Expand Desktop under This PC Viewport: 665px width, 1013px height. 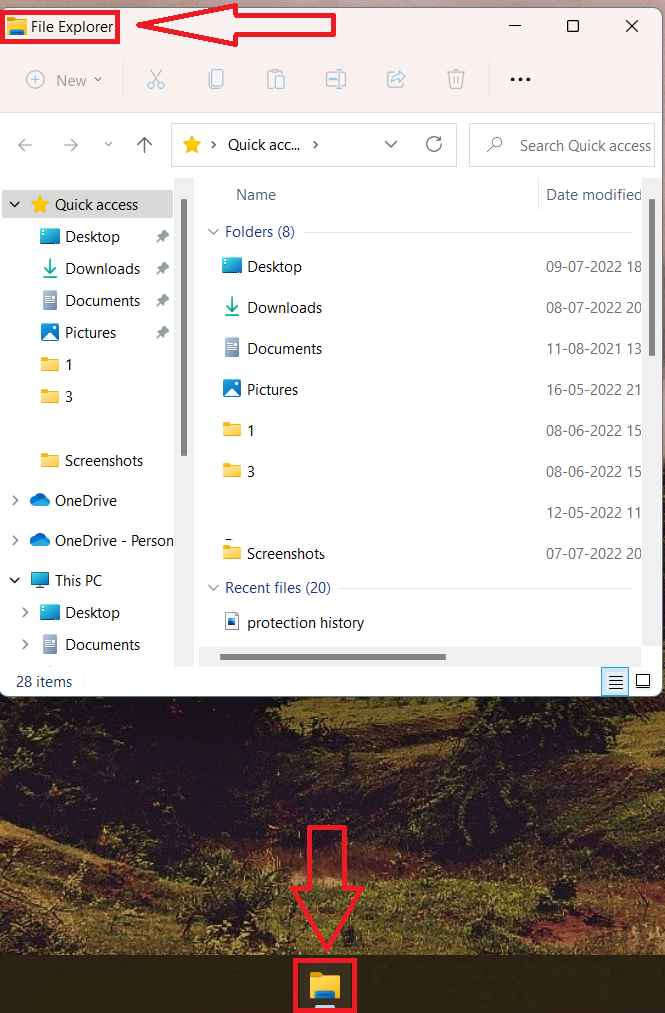tap(25, 612)
